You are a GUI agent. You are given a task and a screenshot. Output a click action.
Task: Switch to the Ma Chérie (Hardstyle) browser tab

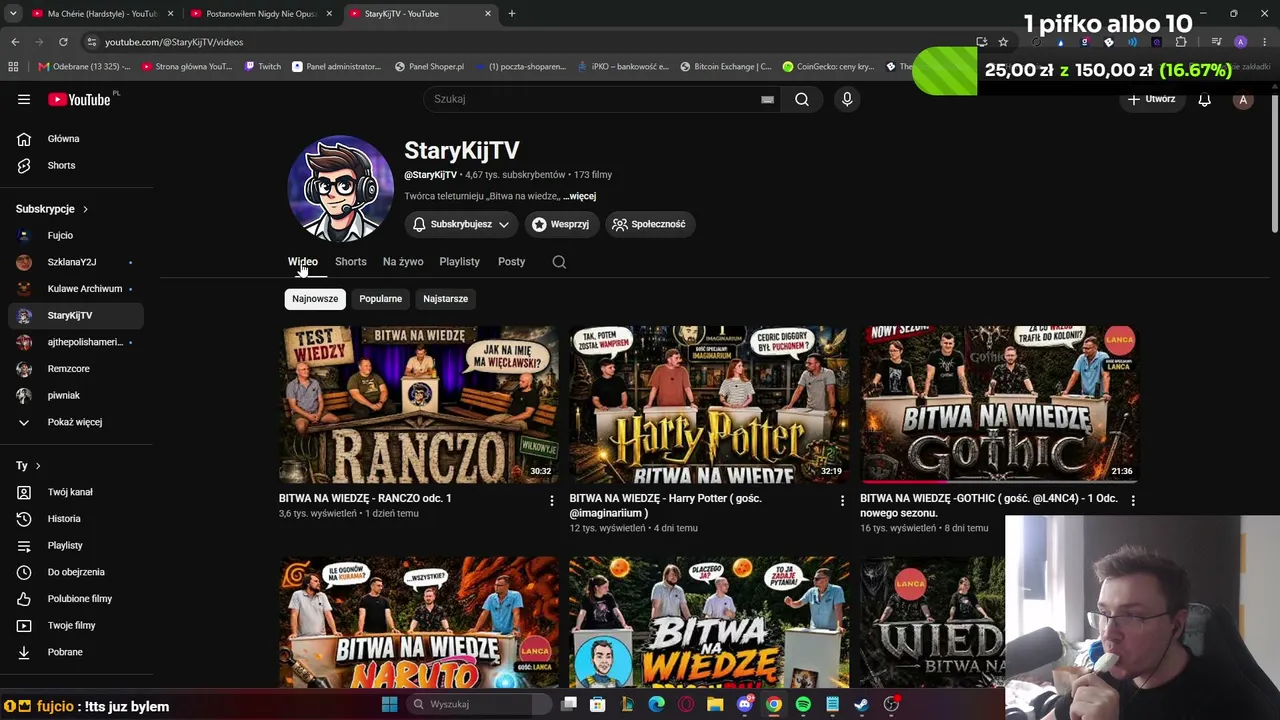click(x=102, y=14)
